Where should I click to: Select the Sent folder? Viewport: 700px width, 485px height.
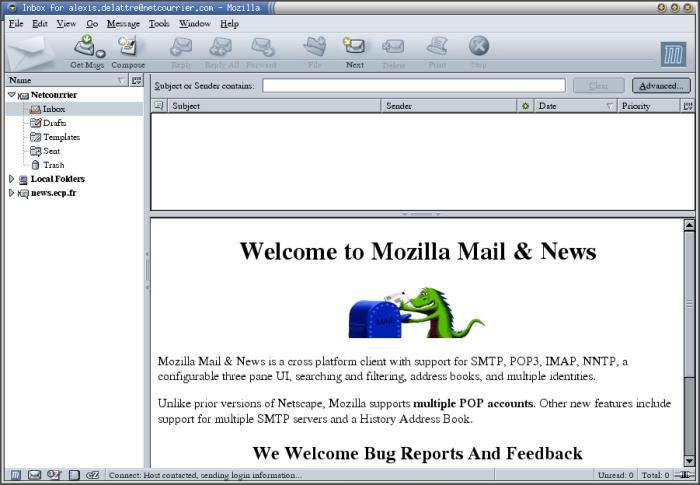(74, 151)
